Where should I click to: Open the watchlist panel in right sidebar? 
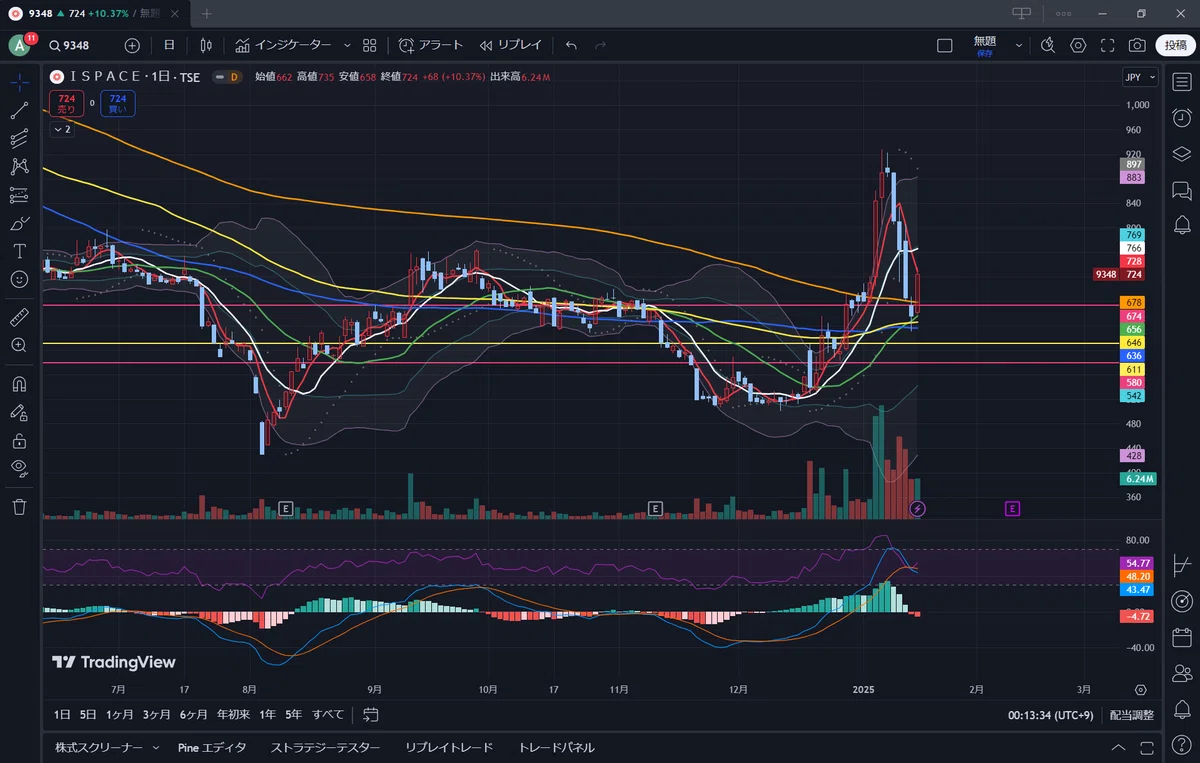tap(1181, 82)
